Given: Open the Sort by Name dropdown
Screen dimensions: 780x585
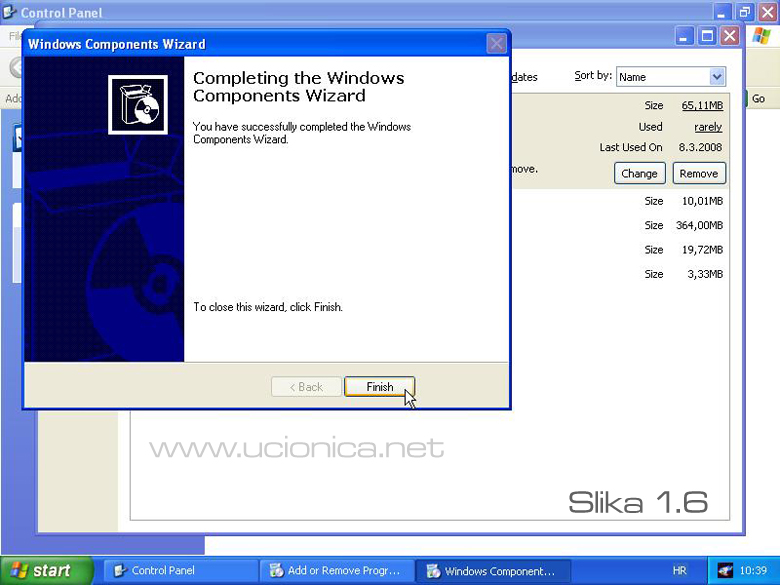Looking at the screenshot, I should click(717, 77).
